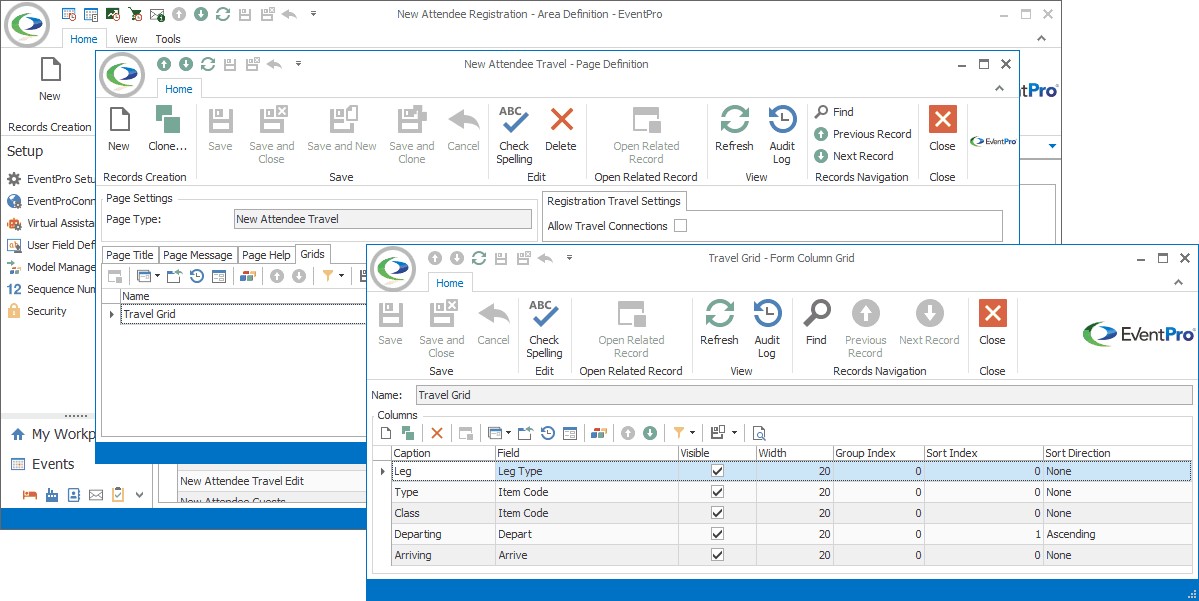Screen dimensions: 1199x601
Task: Click Leg Type field cell
Action: click(x=587, y=471)
